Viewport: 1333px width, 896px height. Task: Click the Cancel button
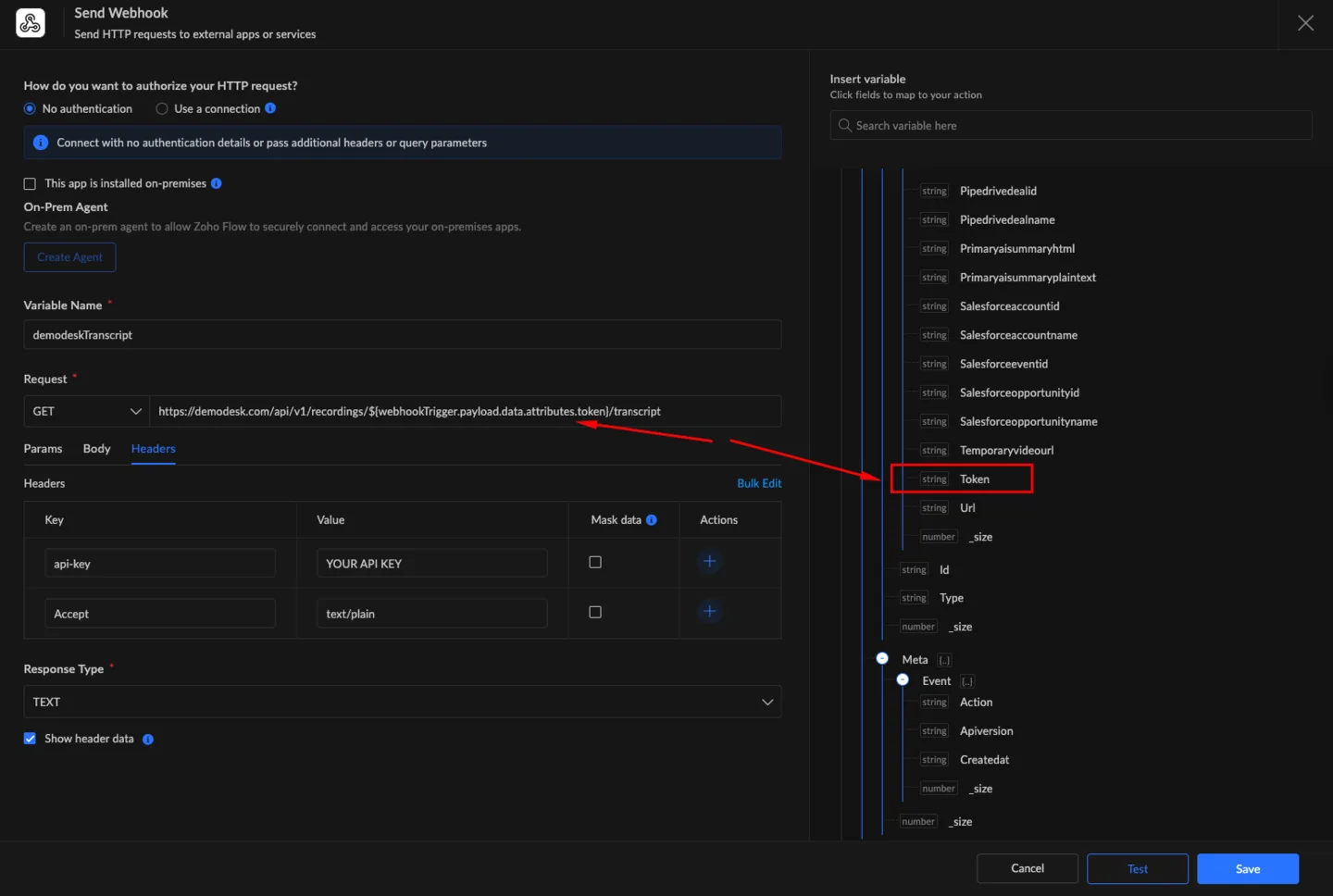1028,868
